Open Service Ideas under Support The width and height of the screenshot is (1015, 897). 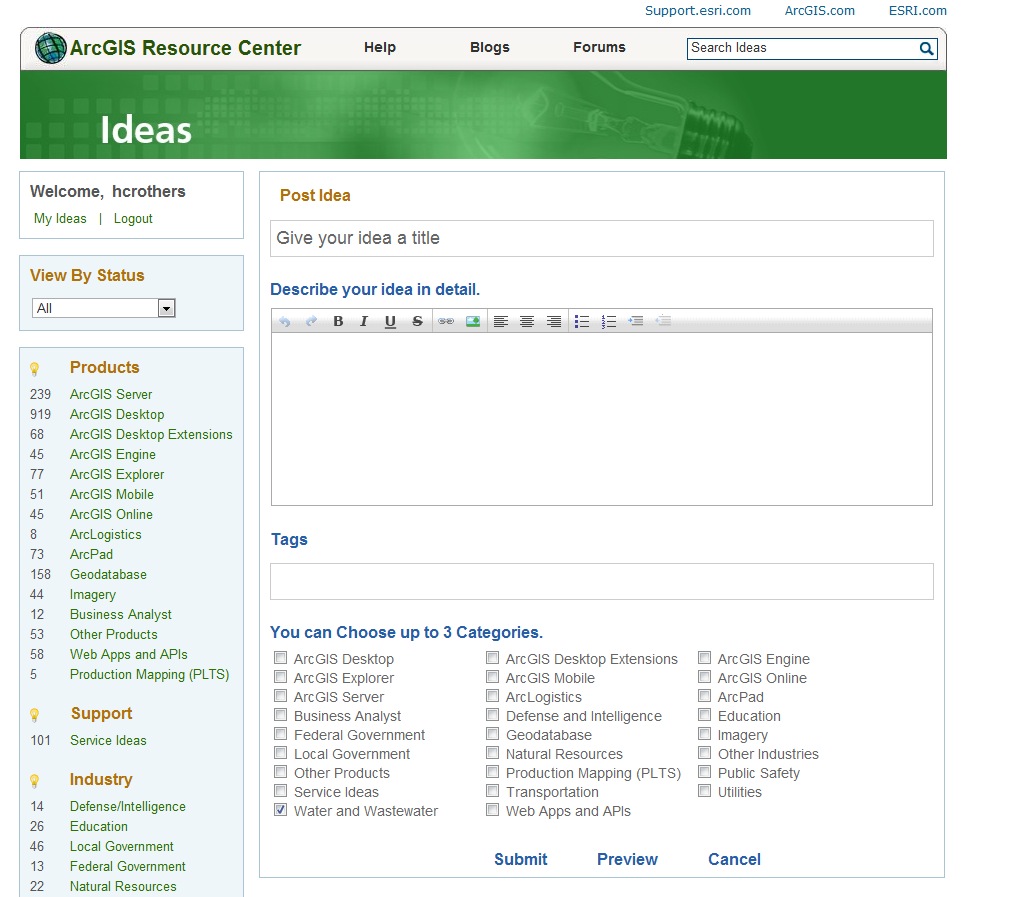tap(108, 740)
